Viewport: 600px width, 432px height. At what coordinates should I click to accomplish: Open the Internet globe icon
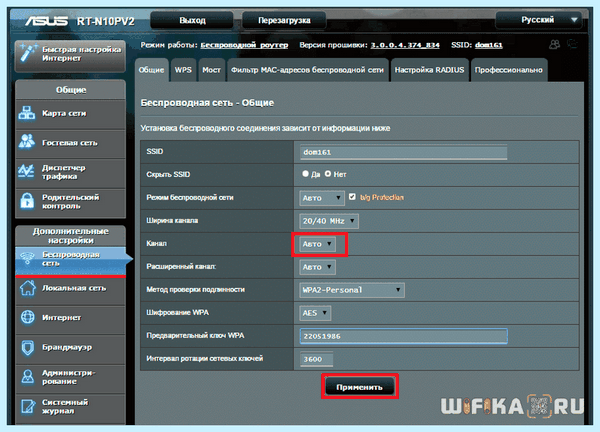28,317
